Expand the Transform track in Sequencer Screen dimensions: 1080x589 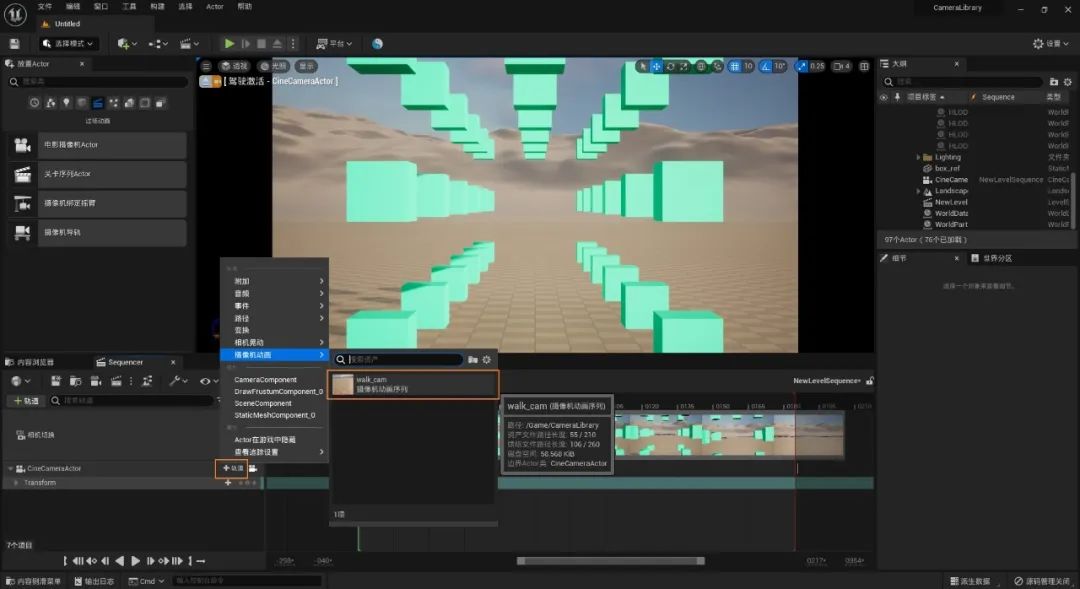[16, 483]
